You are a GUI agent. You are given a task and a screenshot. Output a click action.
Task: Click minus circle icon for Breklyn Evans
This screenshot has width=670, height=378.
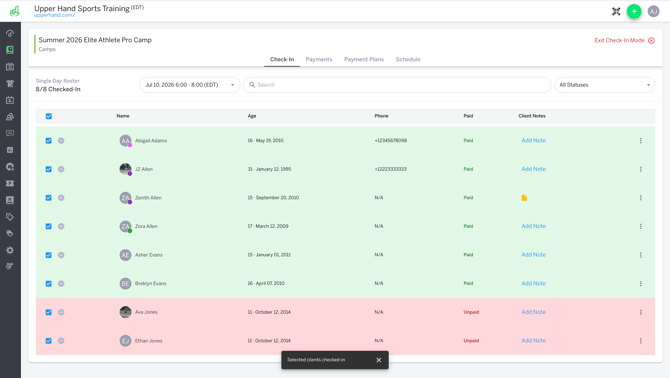[61, 284]
